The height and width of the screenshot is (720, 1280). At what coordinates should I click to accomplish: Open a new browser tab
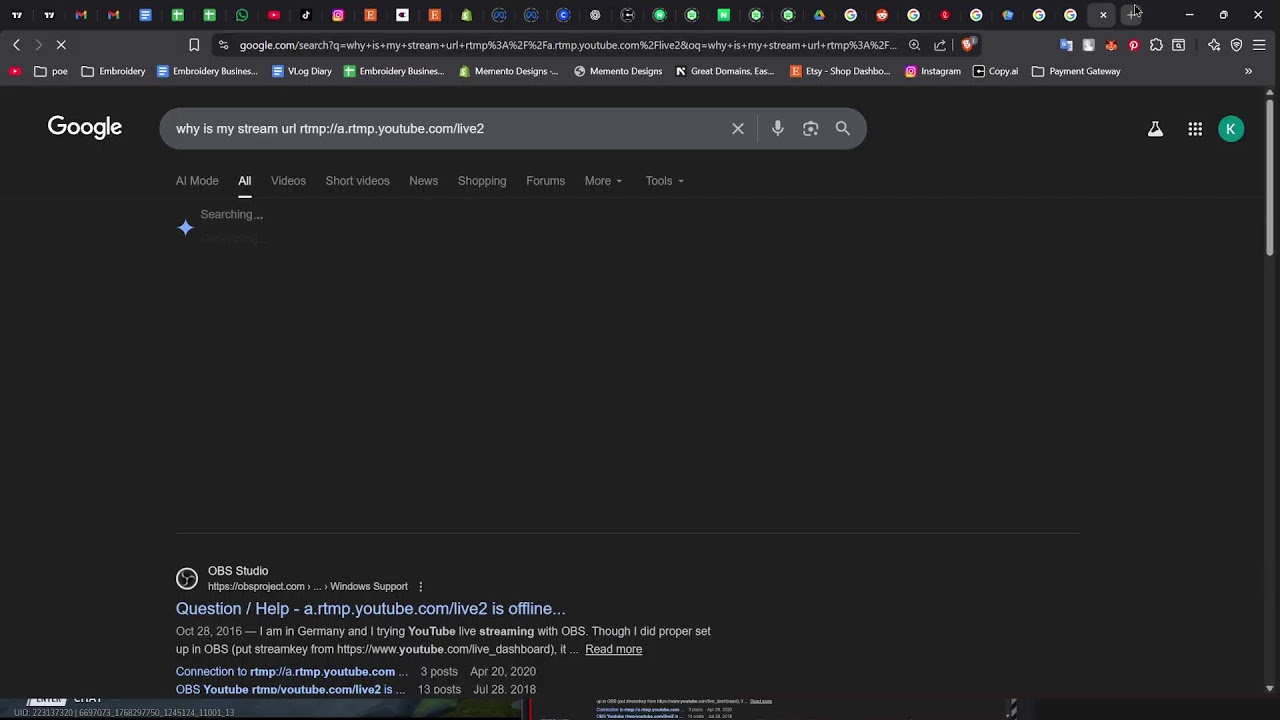tap(1132, 15)
